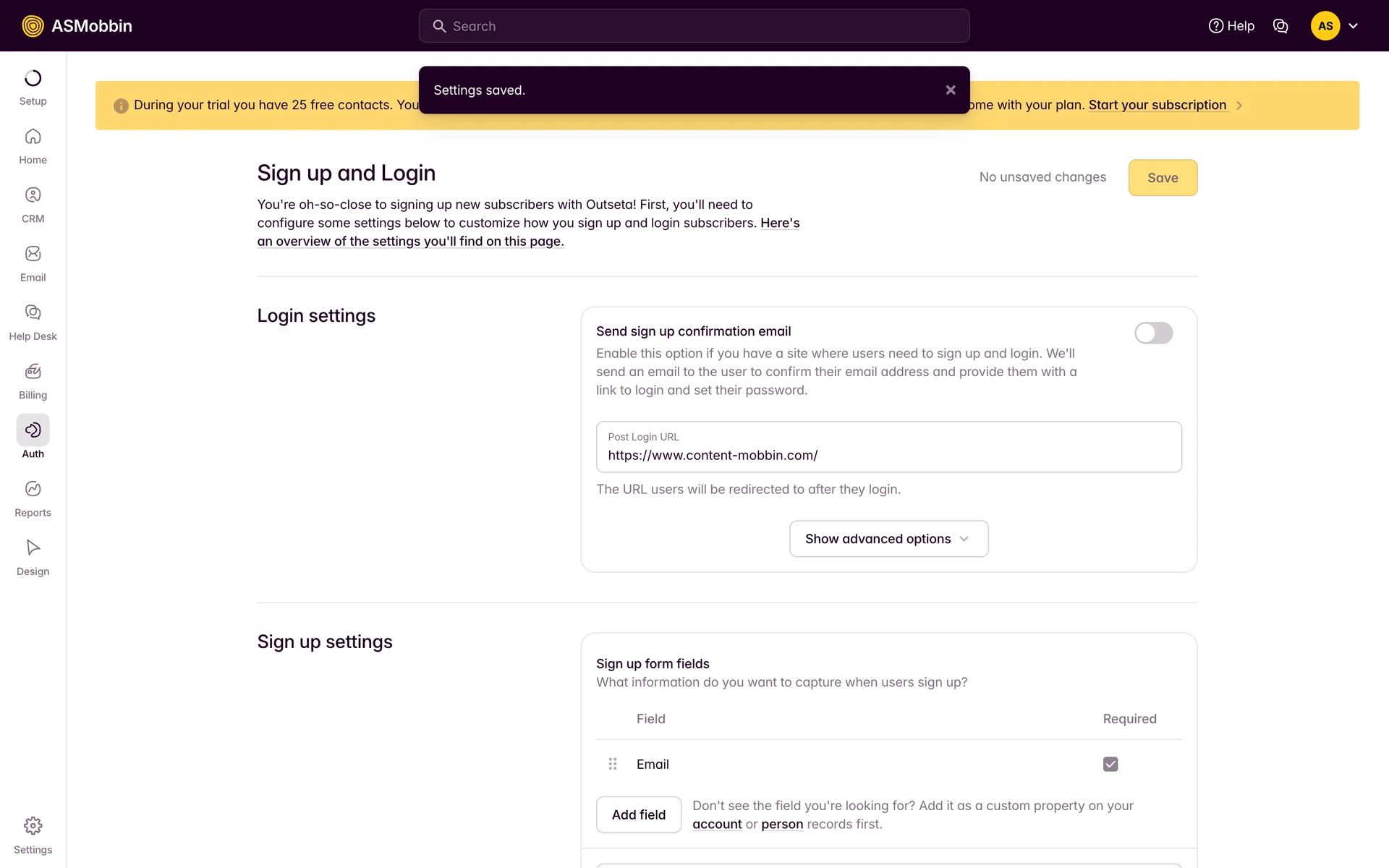
Task: Click the chat messages icon in header
Action: pos(1280,26)
